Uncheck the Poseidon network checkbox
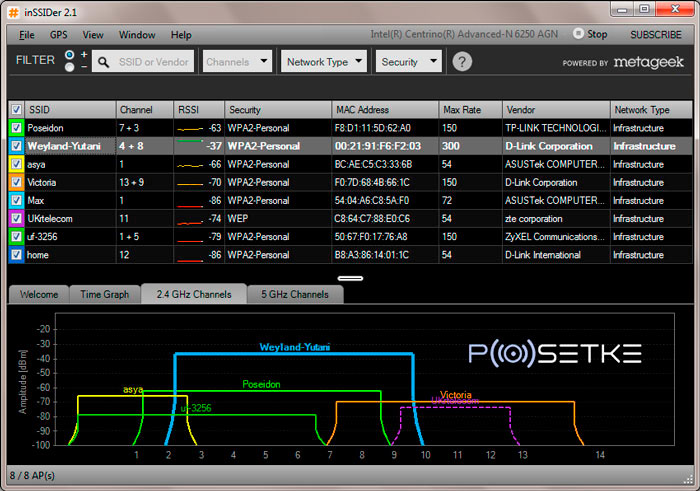Viewport: 700px width, 491px height. click(x=16, y=128)
